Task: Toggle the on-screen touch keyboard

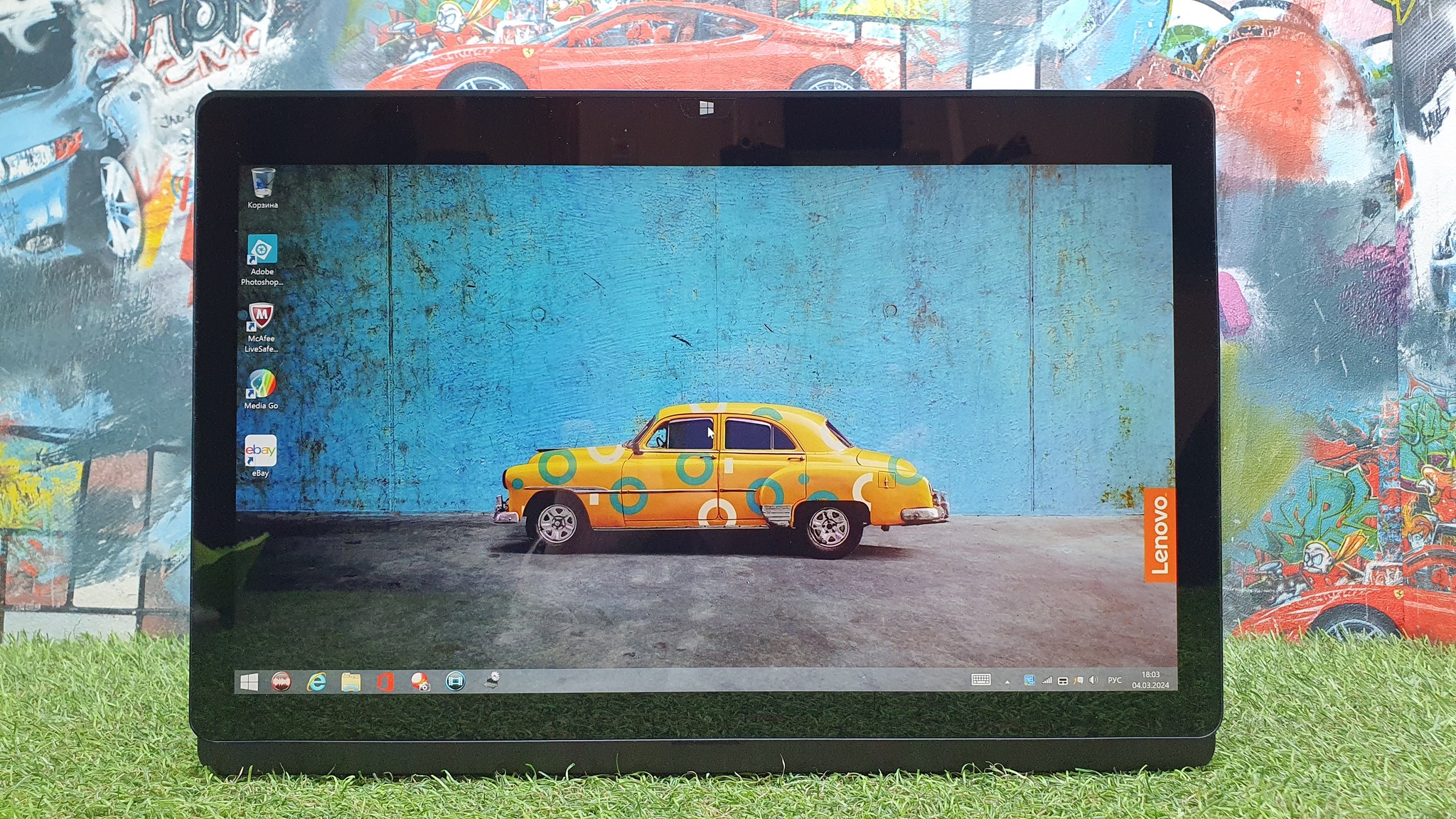Action: [981, 680]
